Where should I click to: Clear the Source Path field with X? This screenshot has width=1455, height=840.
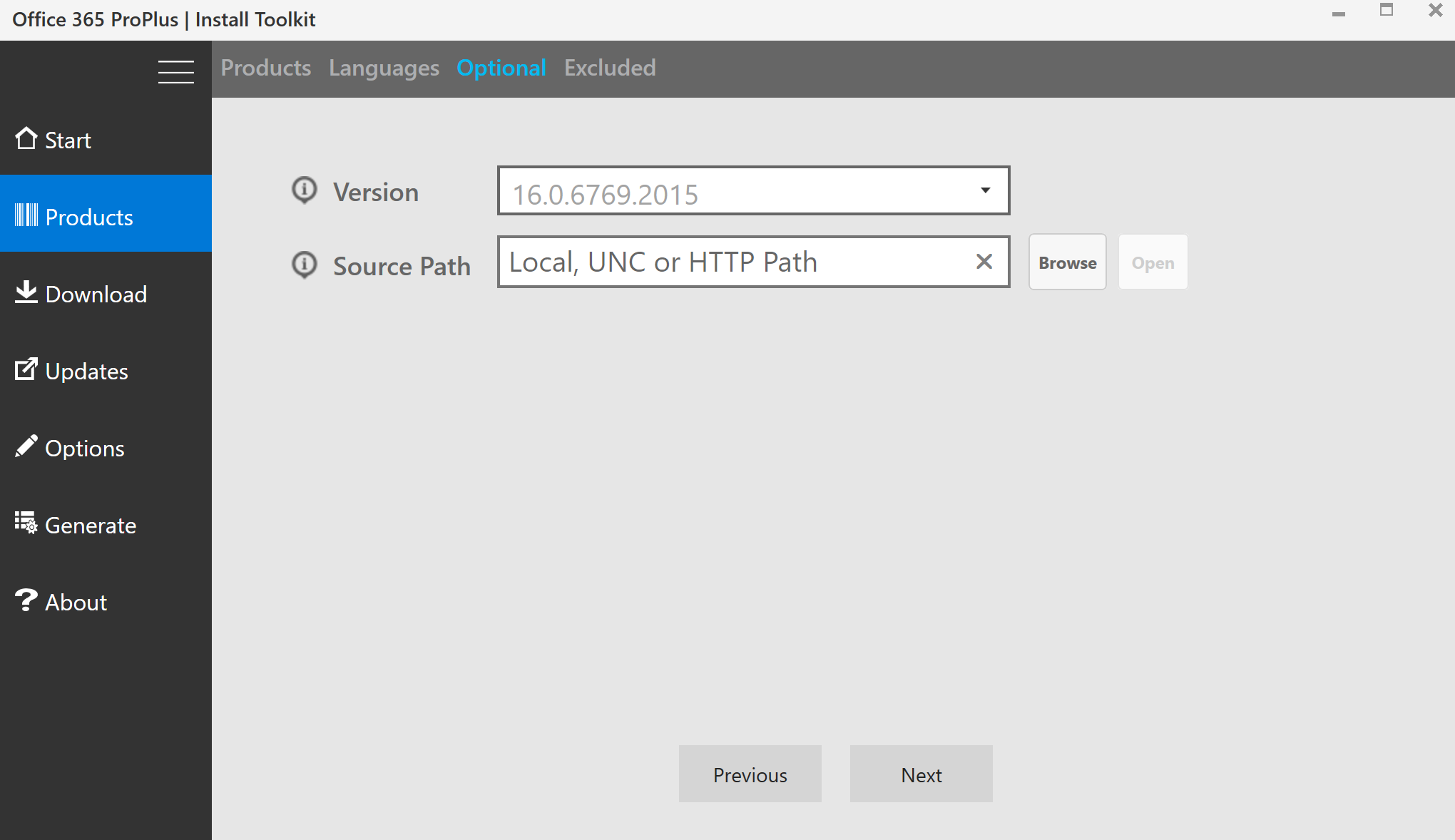(x=984, y=262)
